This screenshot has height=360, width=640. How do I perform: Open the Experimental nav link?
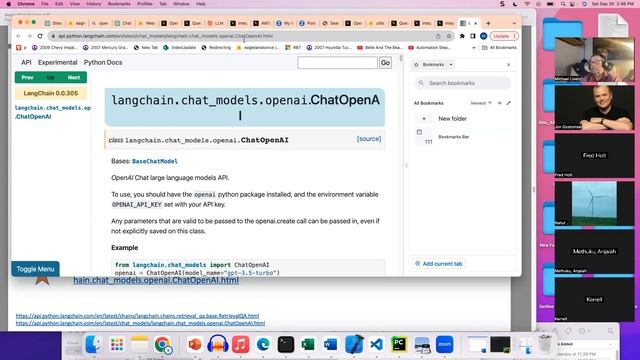pos(58,62)
